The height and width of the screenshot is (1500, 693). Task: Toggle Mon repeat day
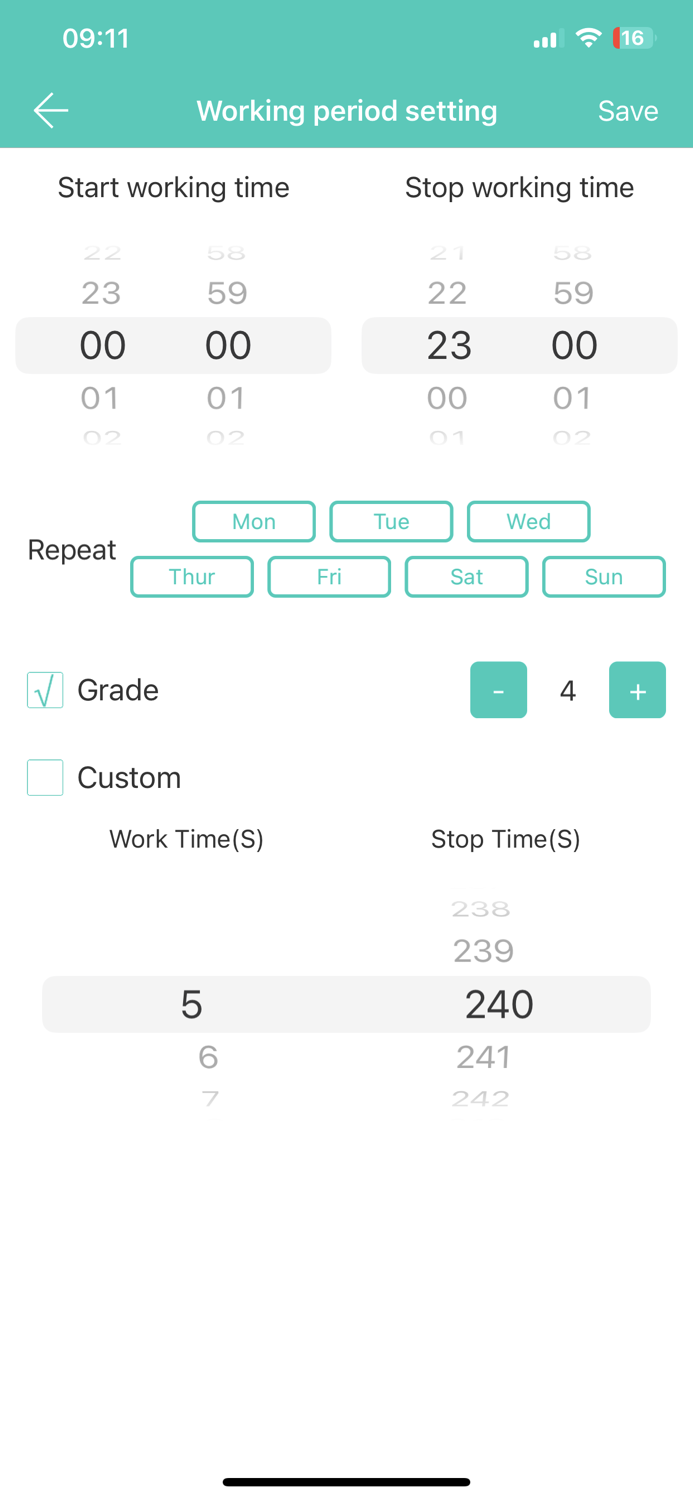[254, 521]
